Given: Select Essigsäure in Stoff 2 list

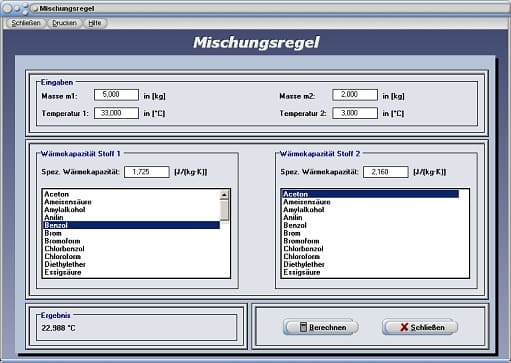Looking at the screenshot, I should click(x=370, y=272).
